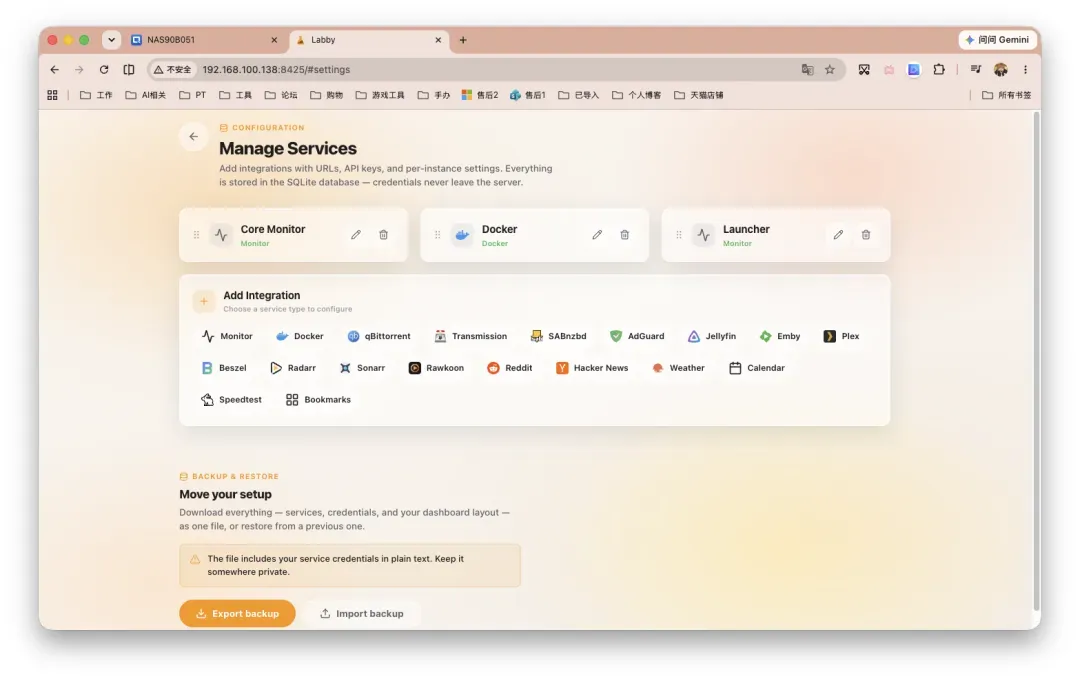This screenshot has height=681, width=1080.
Task: Edit the Core Monitor service
Action: click(x=355, y=235)
